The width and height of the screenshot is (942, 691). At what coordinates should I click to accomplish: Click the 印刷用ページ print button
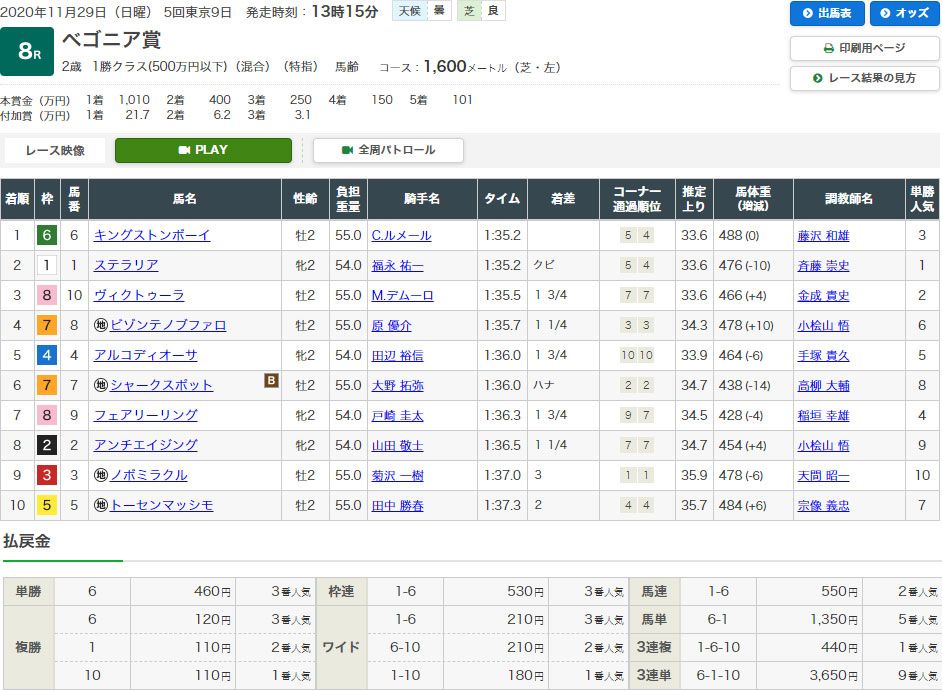tap(864, 48)
